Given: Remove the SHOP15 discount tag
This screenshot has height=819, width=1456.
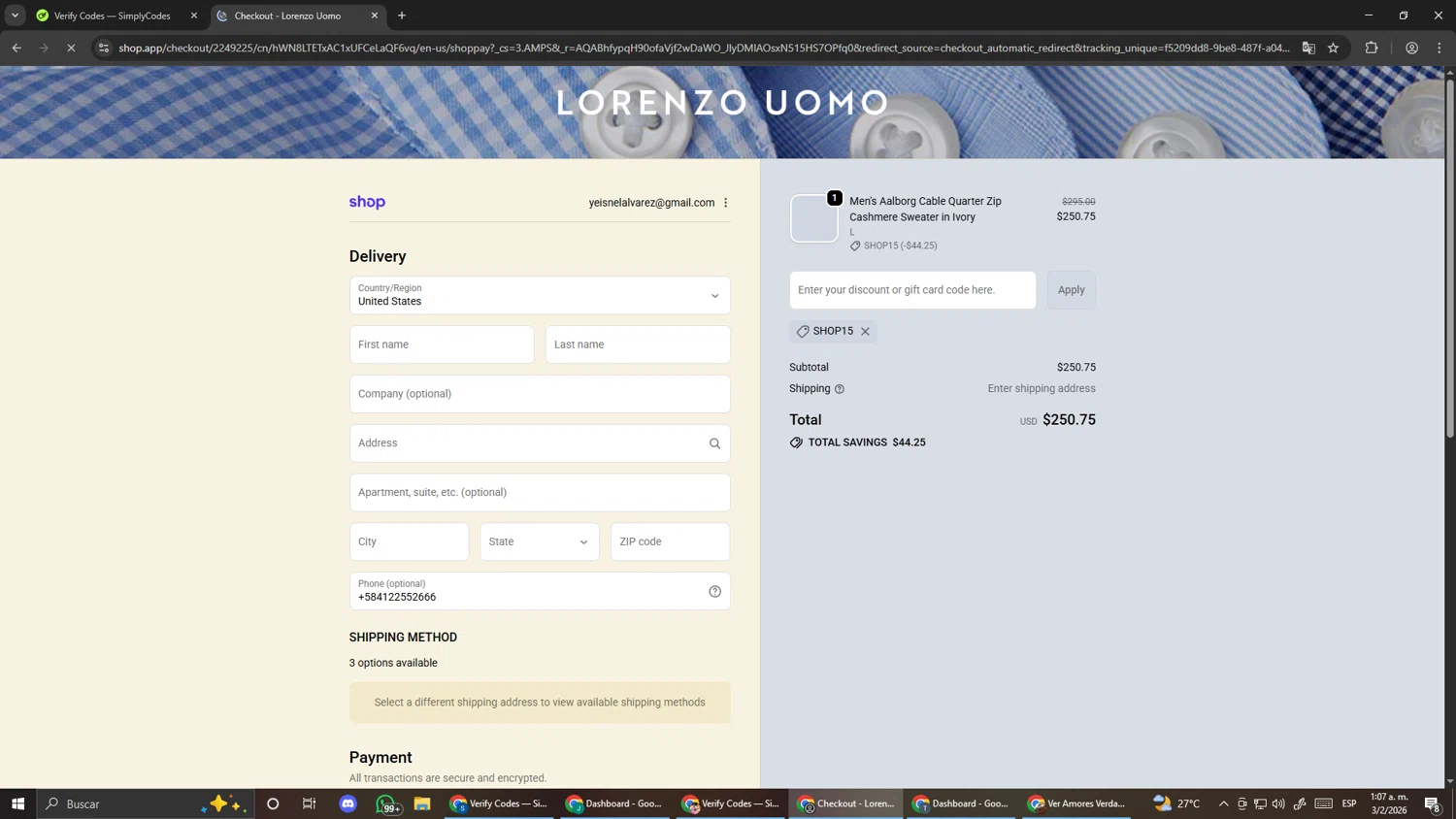Looking at the screenshot, I should pos(865,331).
